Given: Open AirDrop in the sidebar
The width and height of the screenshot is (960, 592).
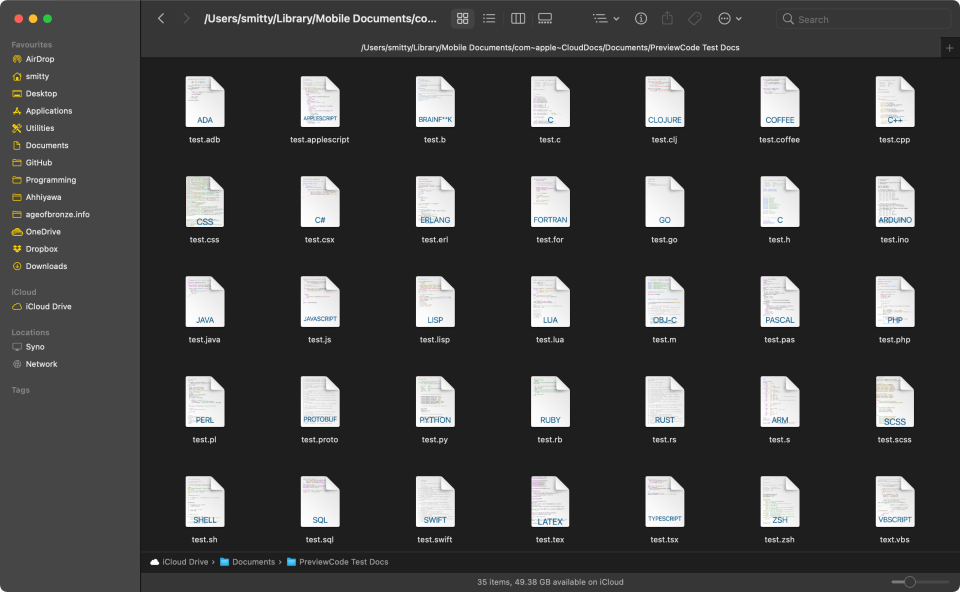Looking at the screenshot, I should [39, 59].
